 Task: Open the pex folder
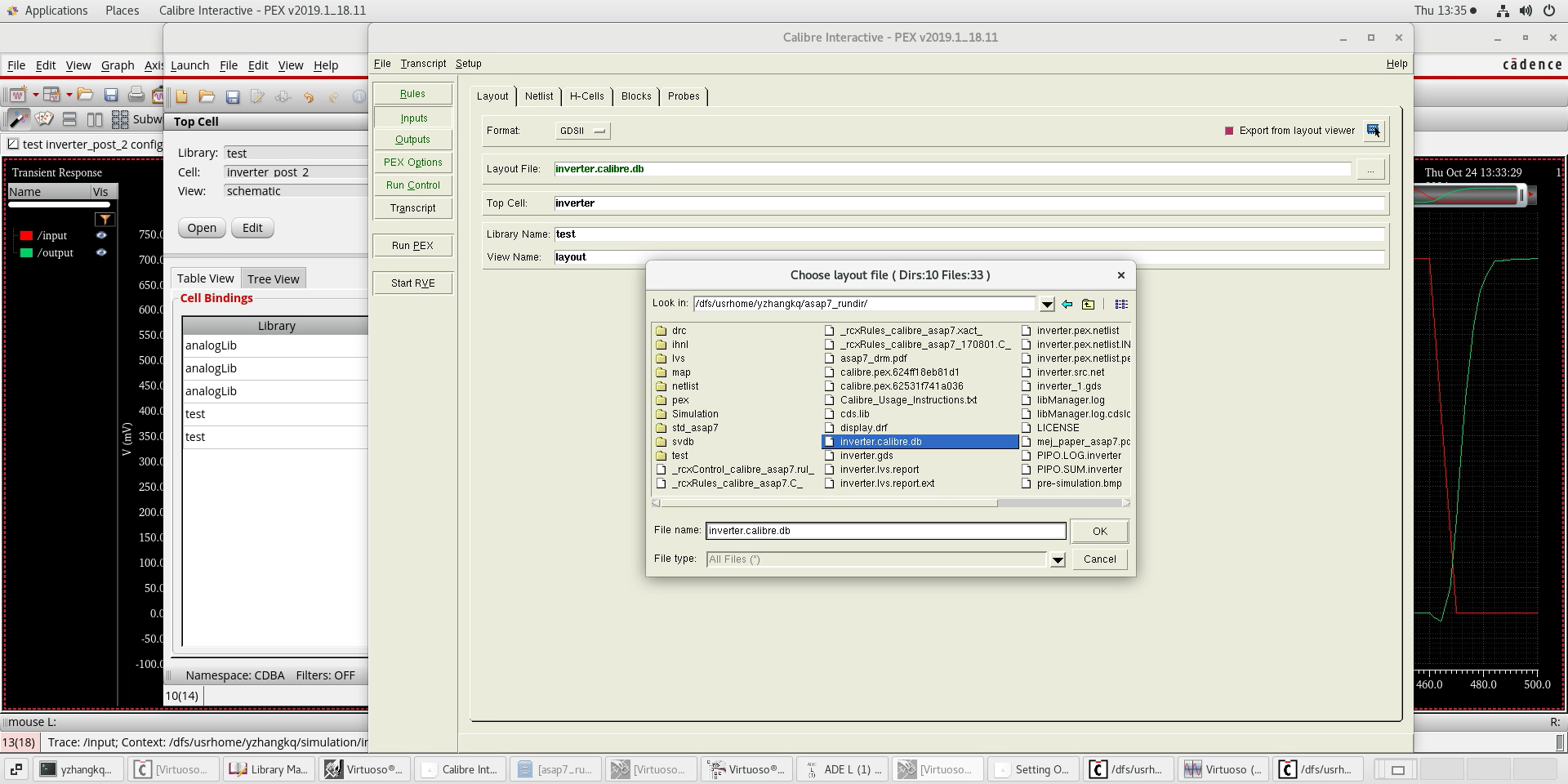(679, 400)
